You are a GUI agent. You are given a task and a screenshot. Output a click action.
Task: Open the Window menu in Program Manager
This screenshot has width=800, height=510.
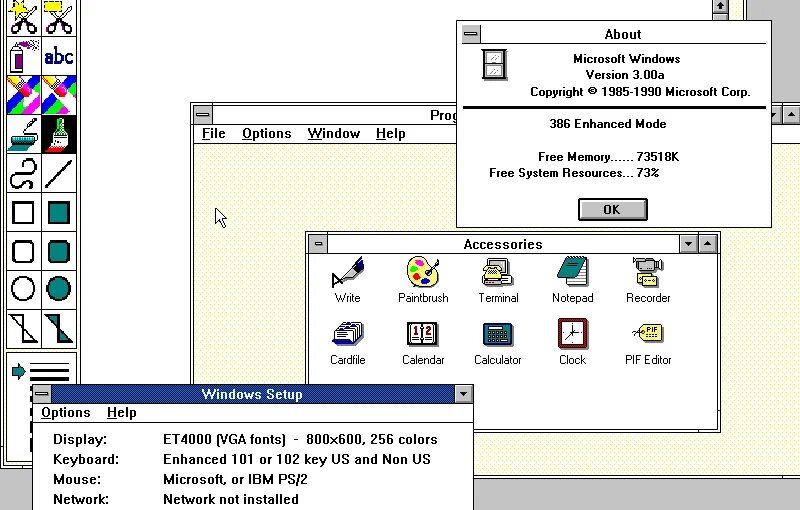pyautogui.click(x=334, y=134)
